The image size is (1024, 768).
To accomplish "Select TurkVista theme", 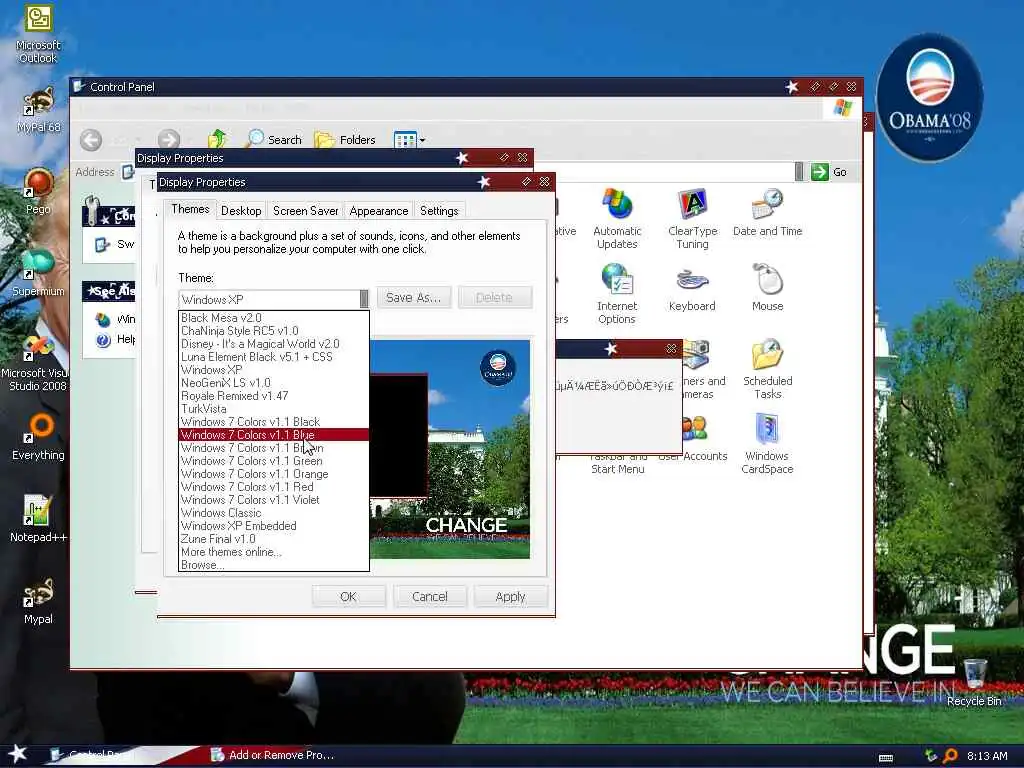I will 274,409.
